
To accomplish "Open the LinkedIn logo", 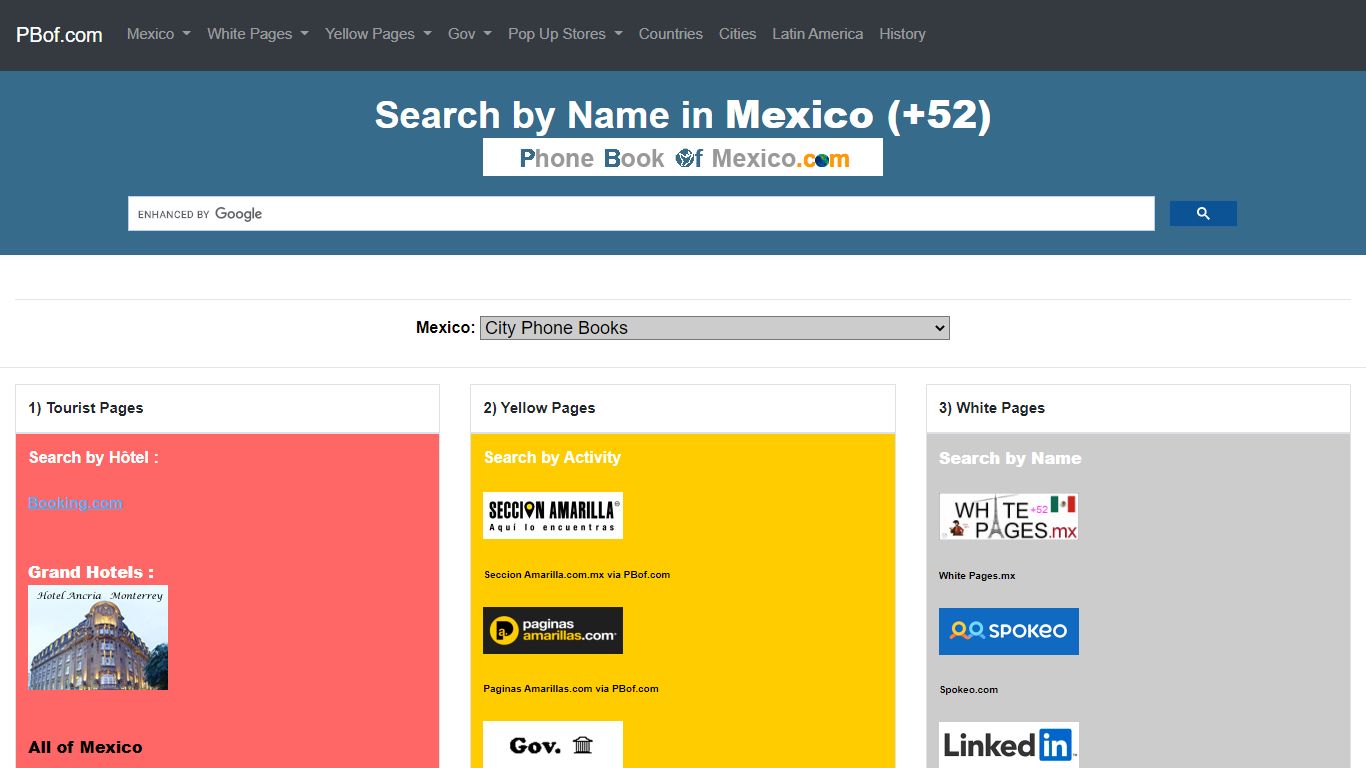I will click(1009, 745).
